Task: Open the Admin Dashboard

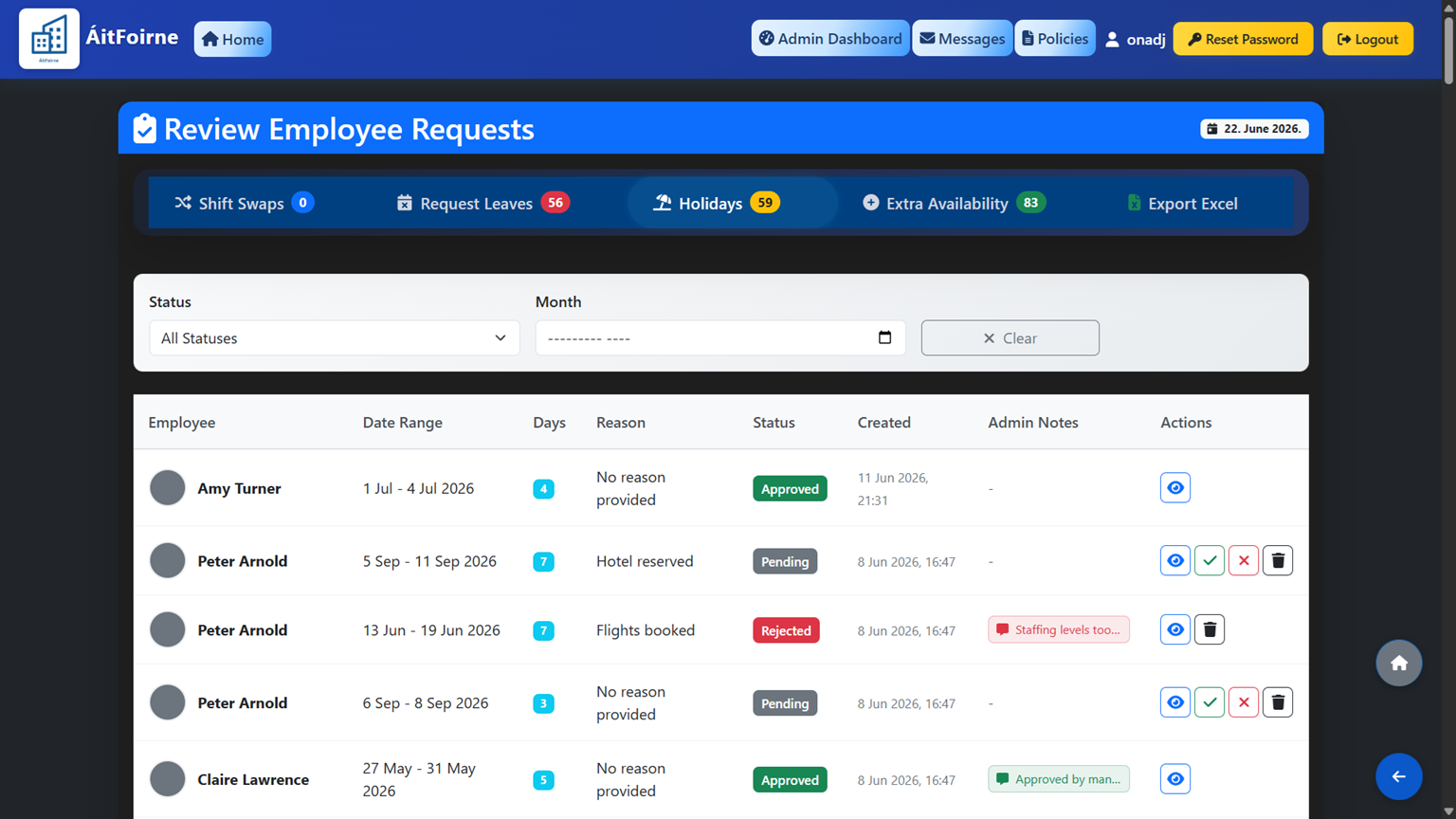Action: tap(830, 38)
